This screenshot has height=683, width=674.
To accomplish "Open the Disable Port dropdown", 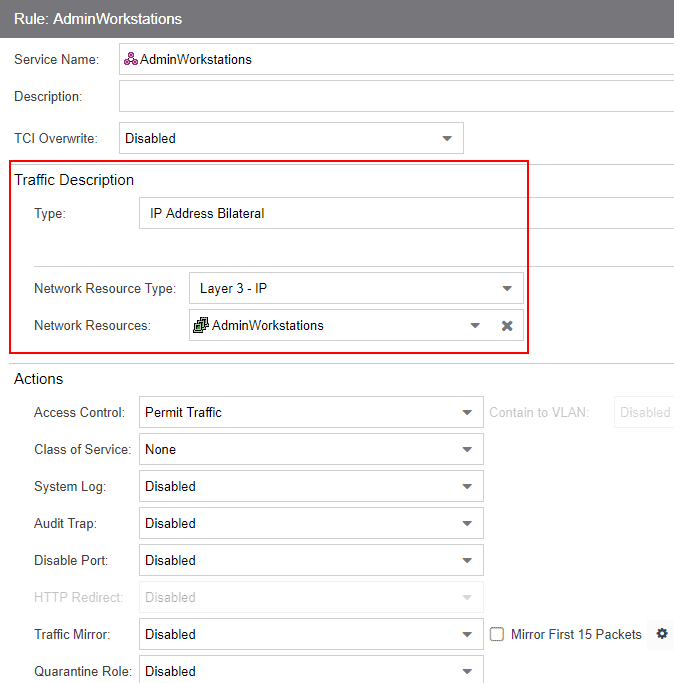I will (467, 560).
